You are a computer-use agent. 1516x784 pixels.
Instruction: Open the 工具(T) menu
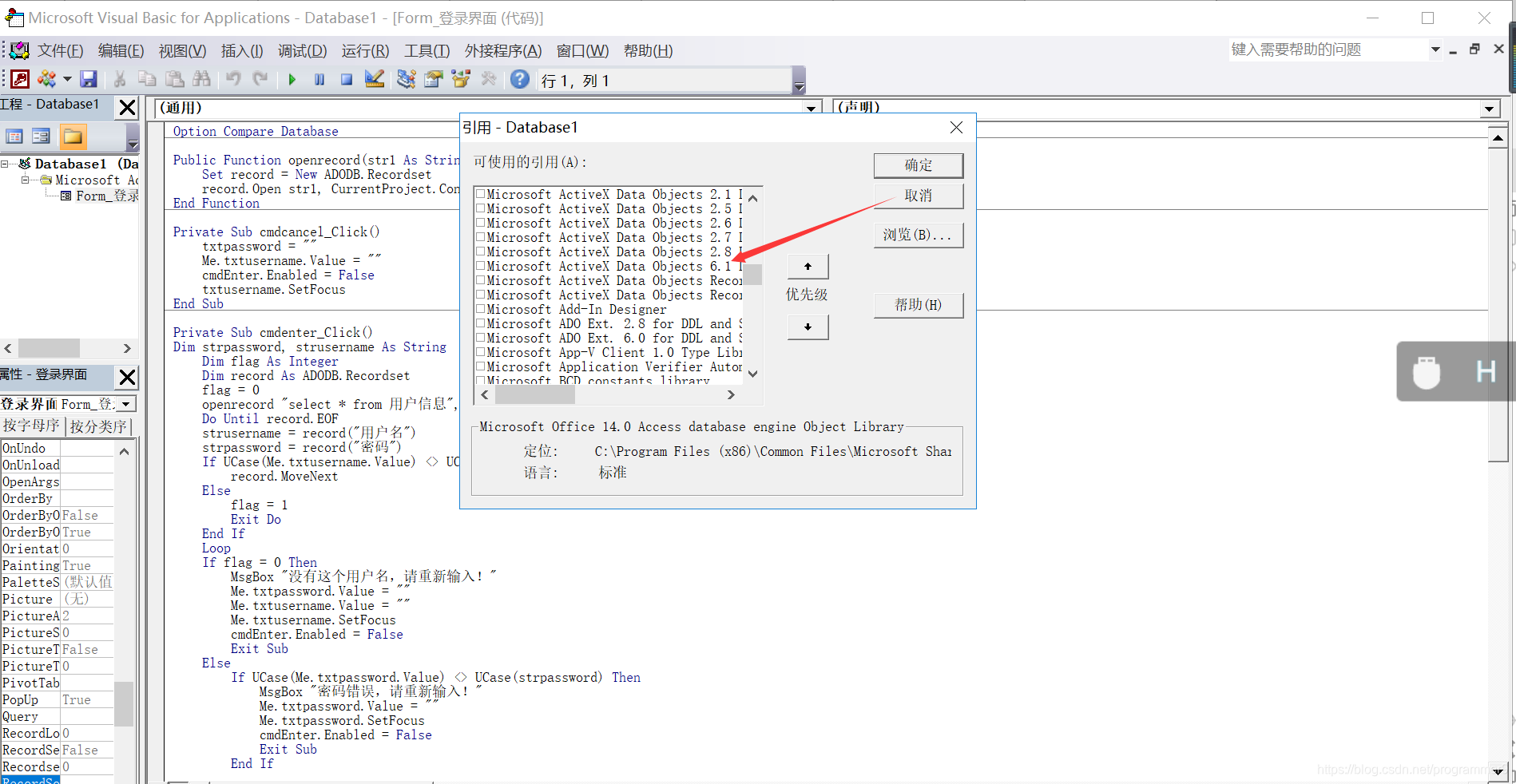coord(427,51)
